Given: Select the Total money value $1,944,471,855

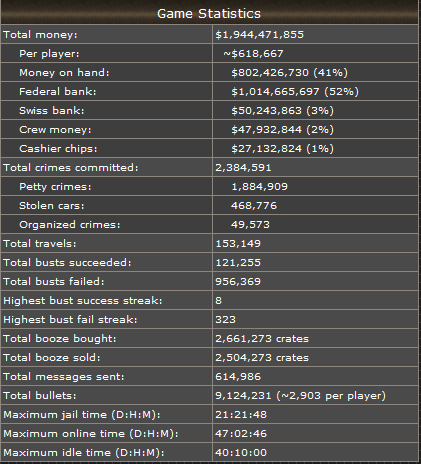Looking at the screenshot, I should (259, 35).
